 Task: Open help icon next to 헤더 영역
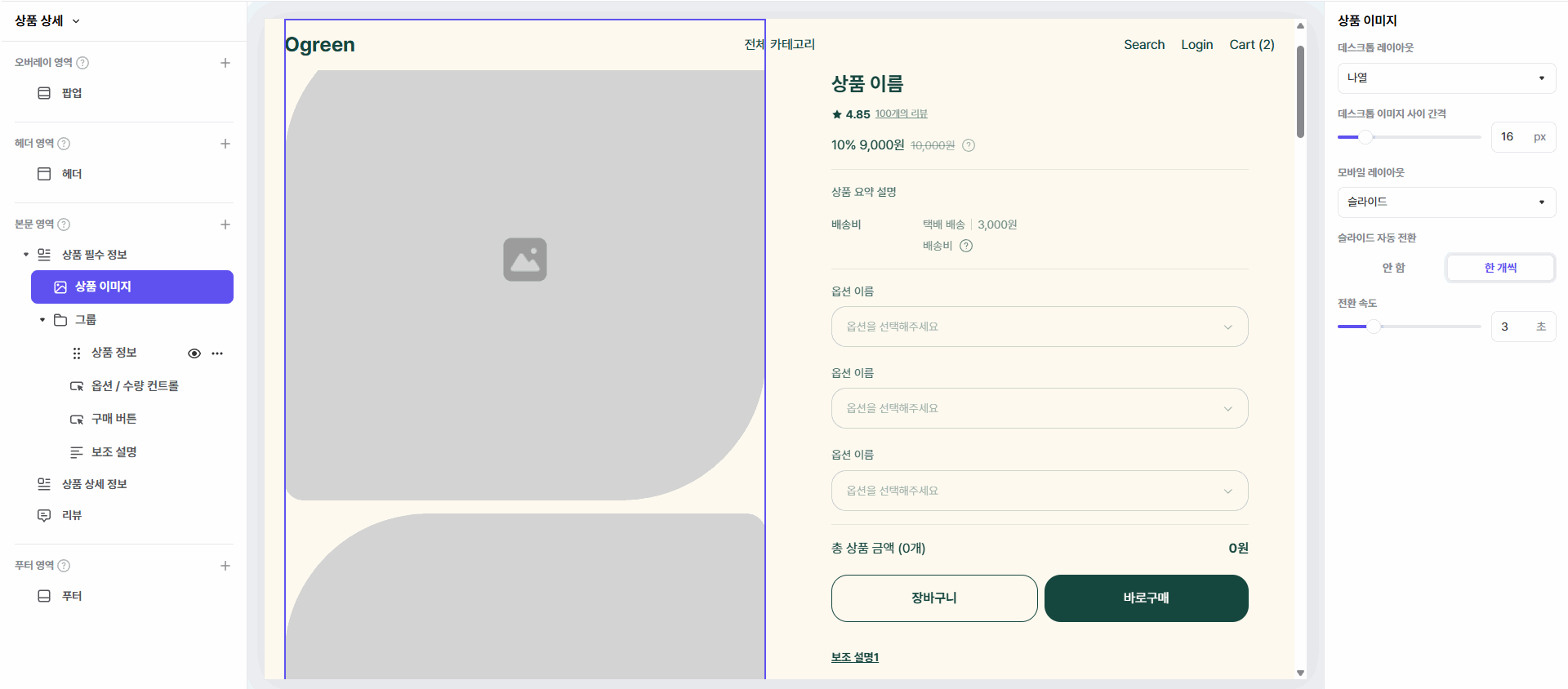tap(64, 144)
